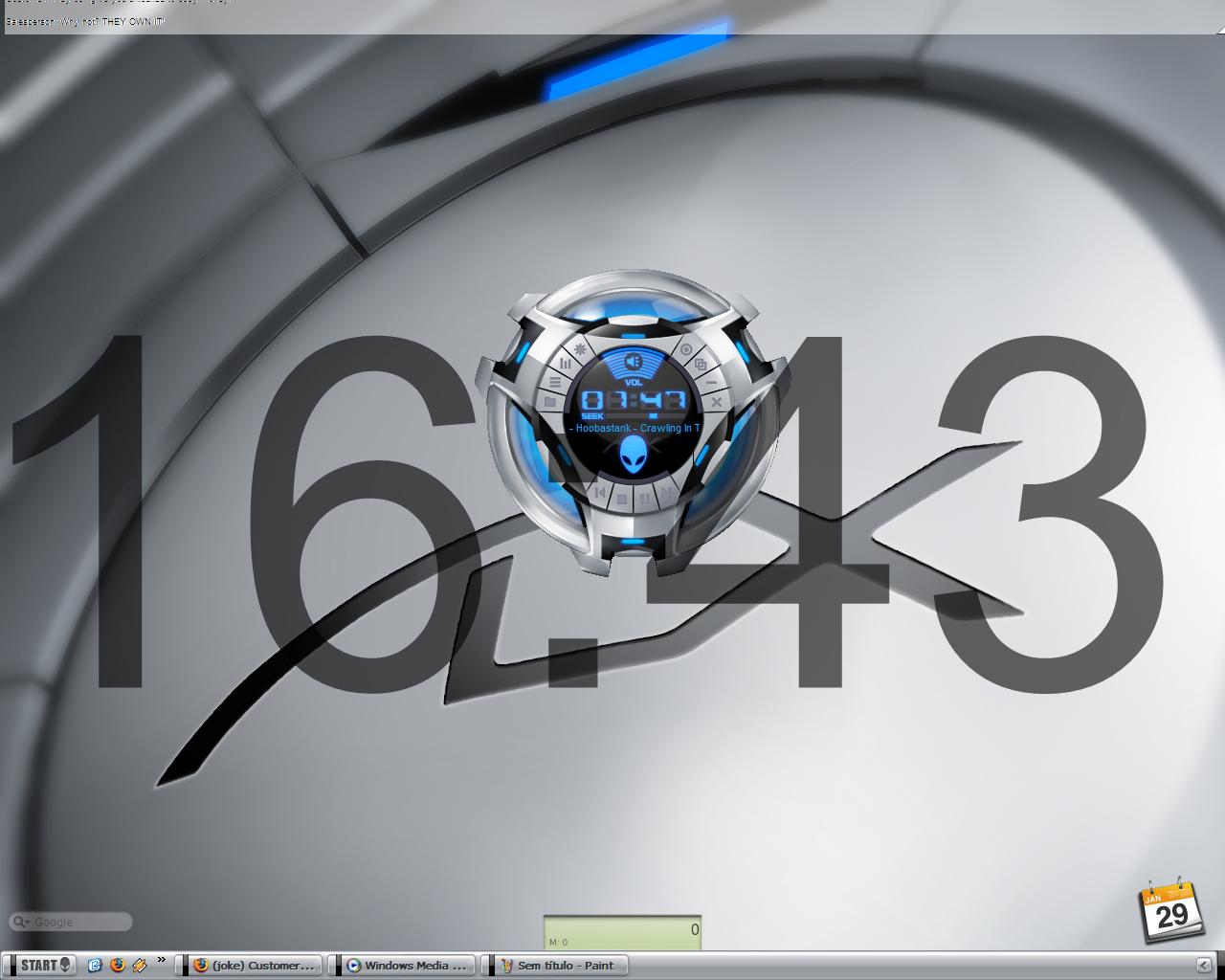Open the equalizer bars icon in player
The height and width of the screenshot is (980, 1225).
[566, 364]
